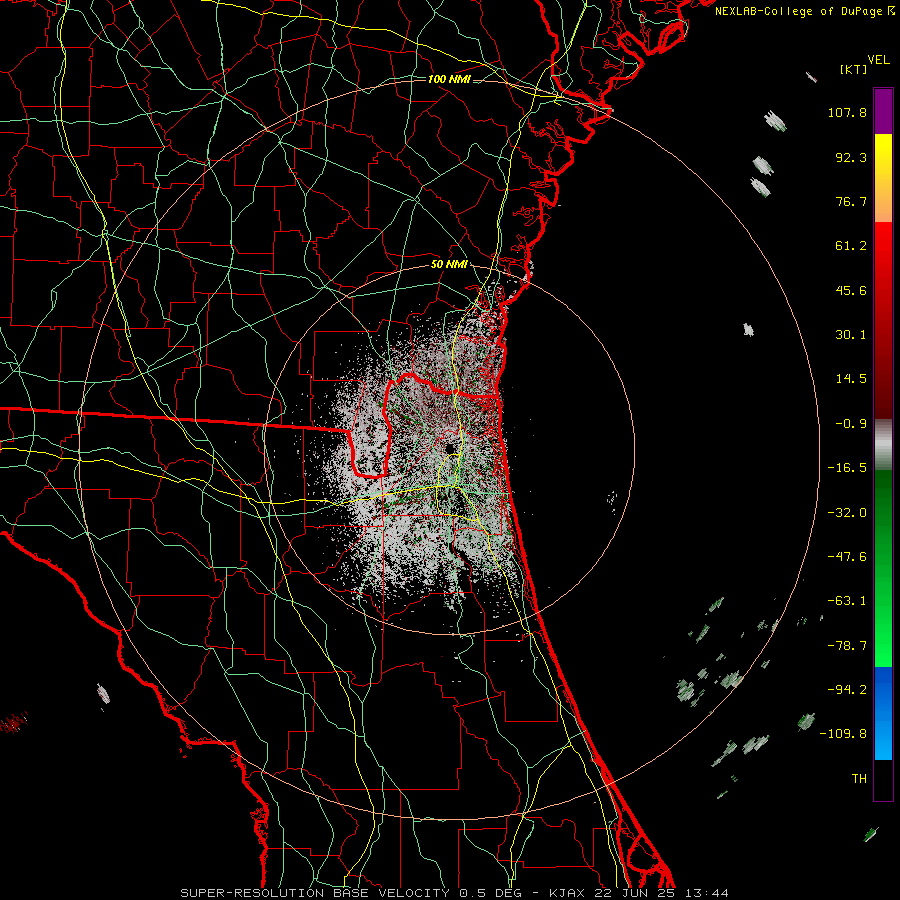Viewport: 900px width, 900px height.
Task: Pick the blue segment of the color bar
Action: [x=883, y=713]
